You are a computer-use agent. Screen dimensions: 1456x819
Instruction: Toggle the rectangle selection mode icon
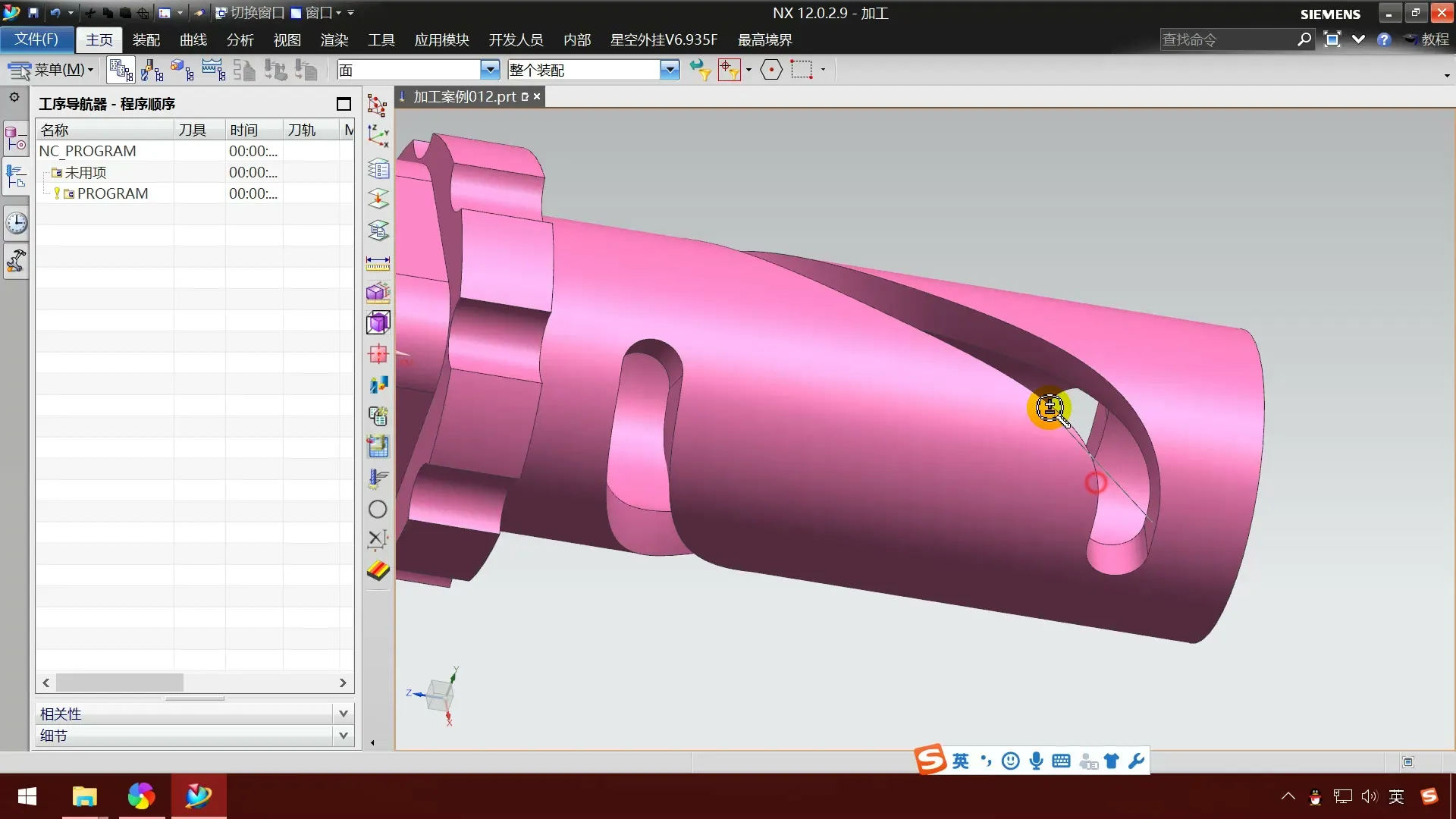(802, 70)
